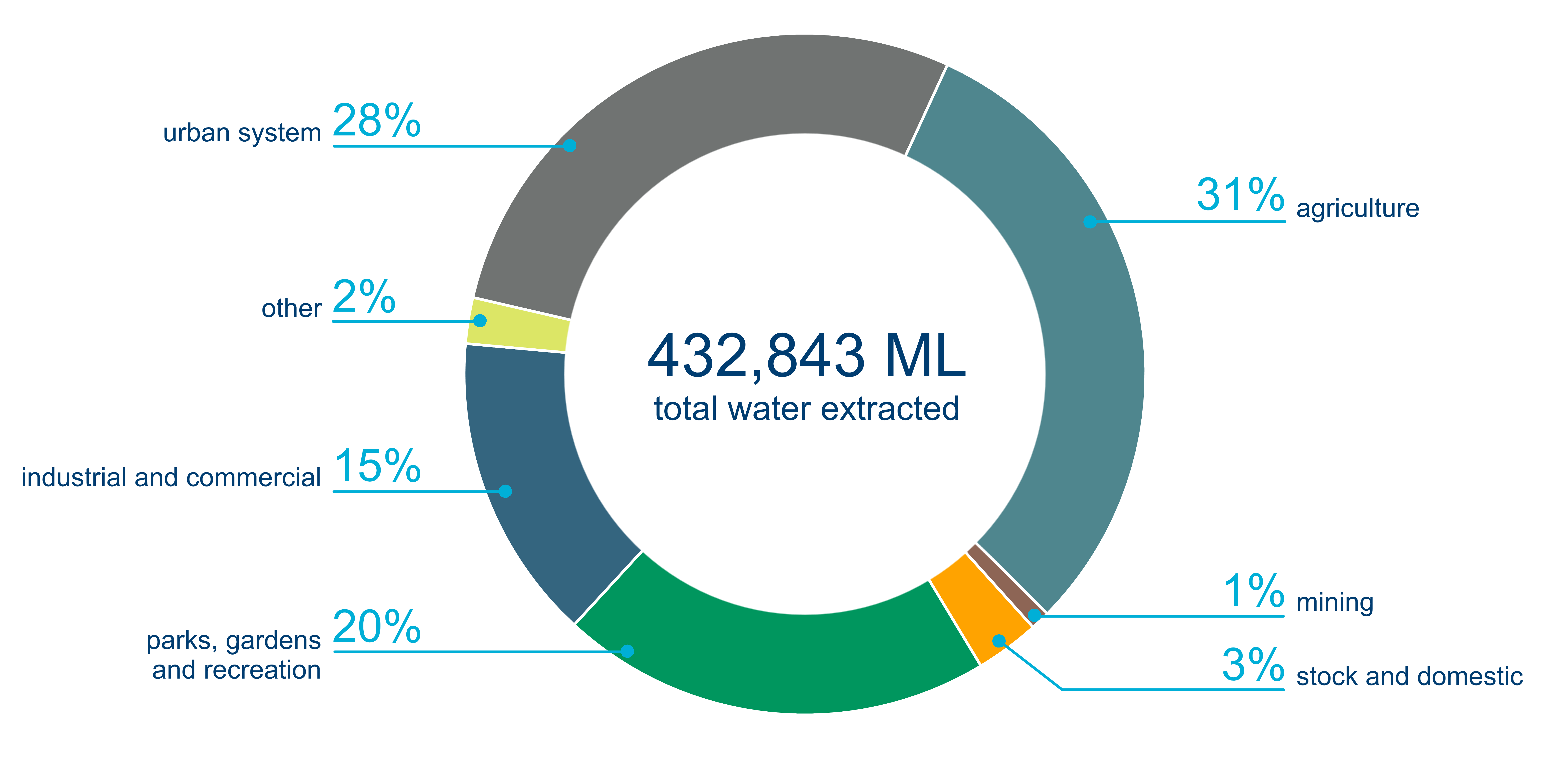Image resolution: width=1568 pixels, height=765 pixels.
Task: Click the '1%' mining value
Action: [1254, 590]
